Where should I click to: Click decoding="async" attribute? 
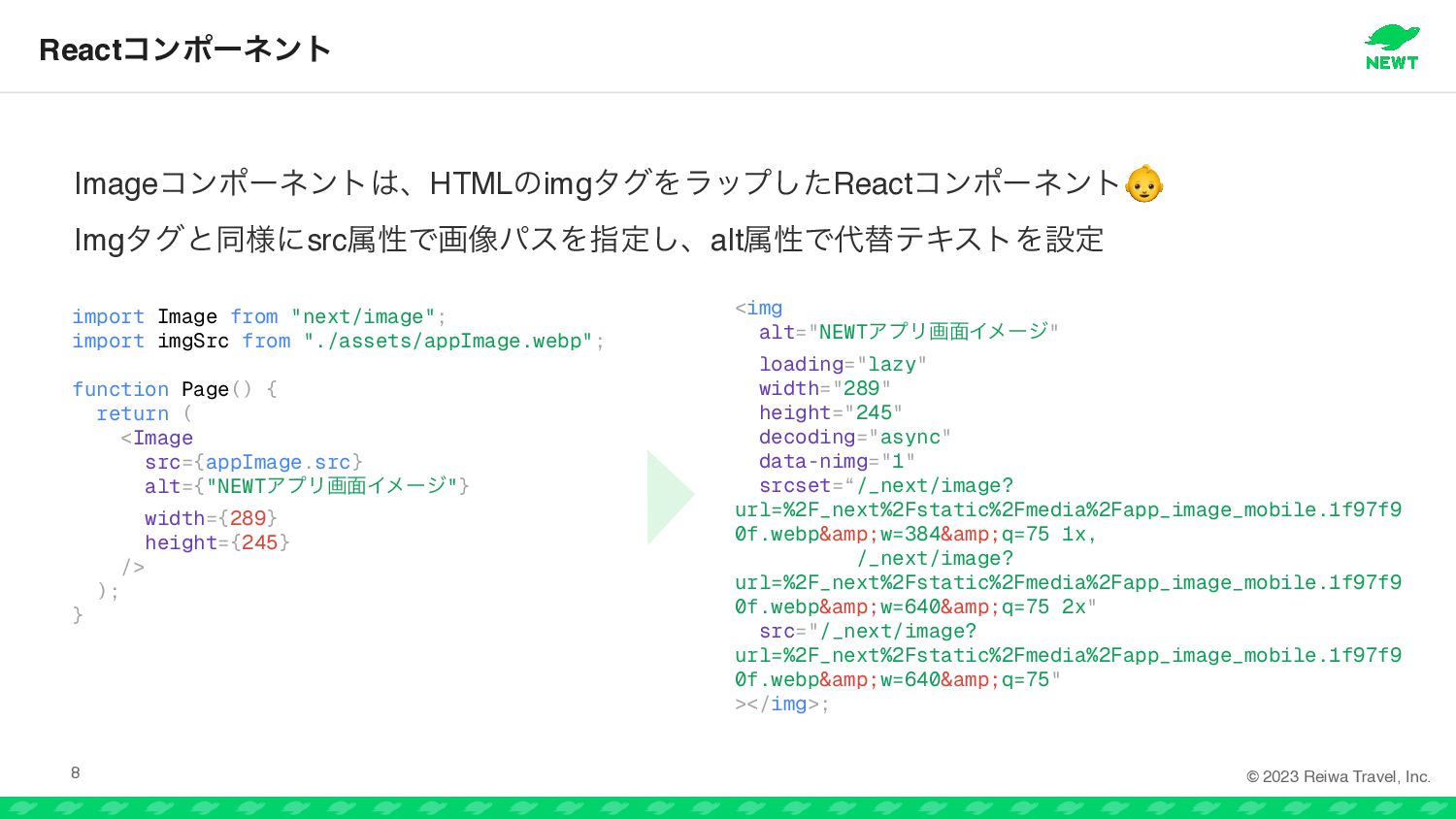[855, 437]
